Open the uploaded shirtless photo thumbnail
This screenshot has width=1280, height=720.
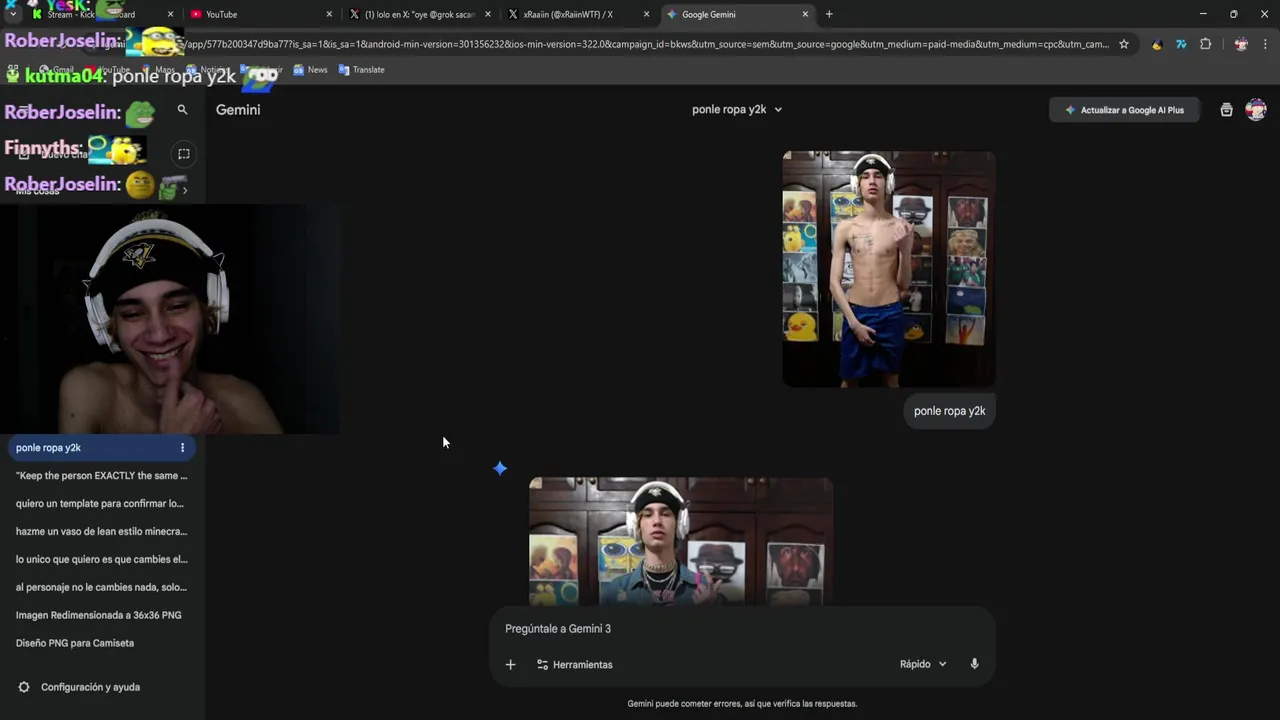[x=889, y=269]
